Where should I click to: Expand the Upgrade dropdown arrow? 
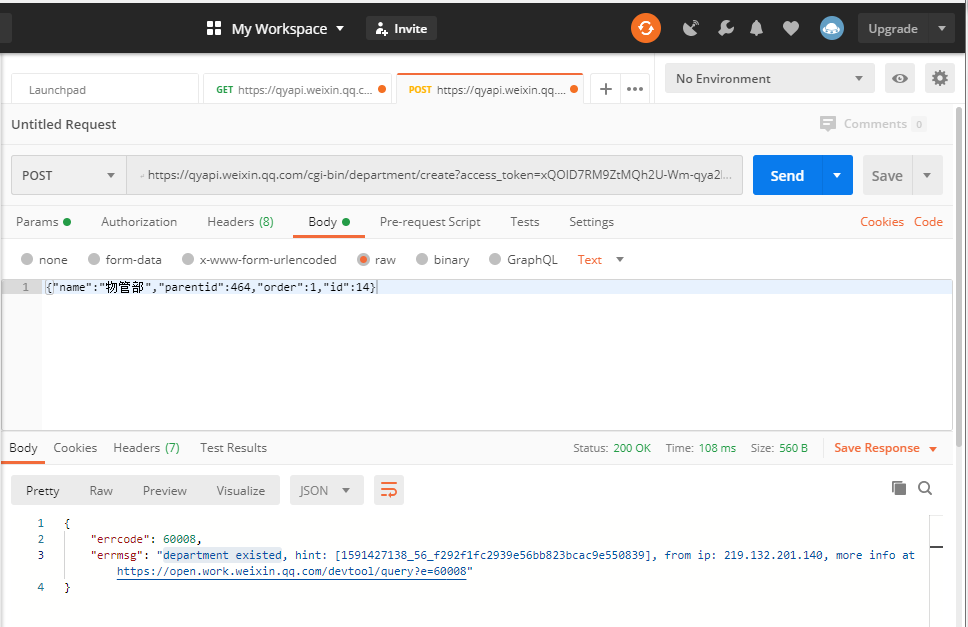coord(941,28)
